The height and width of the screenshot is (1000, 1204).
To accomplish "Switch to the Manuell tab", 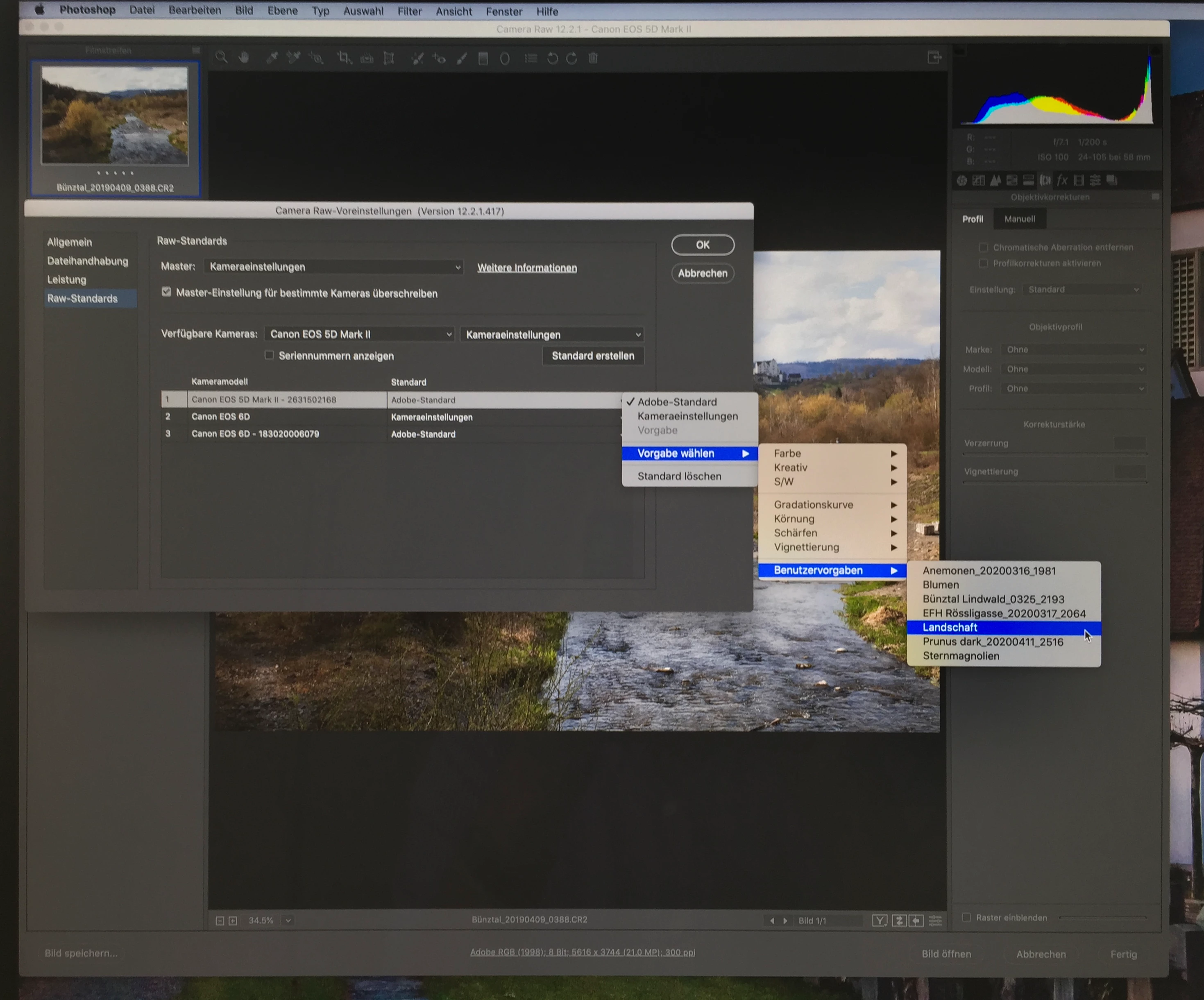I will [x=1019, y=219].
